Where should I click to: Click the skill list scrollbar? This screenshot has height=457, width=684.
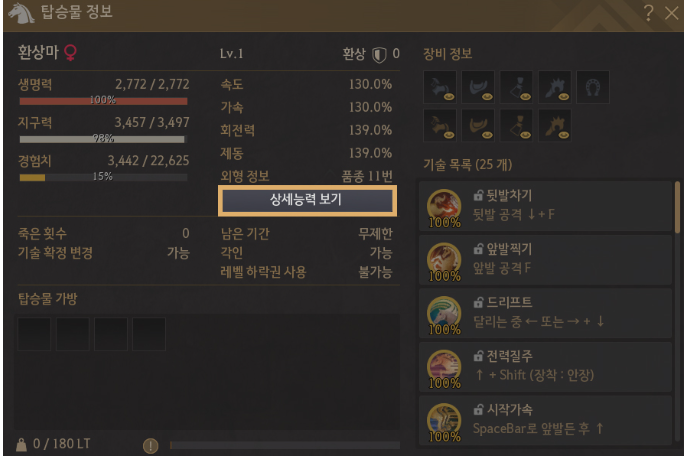coord(677,208)
